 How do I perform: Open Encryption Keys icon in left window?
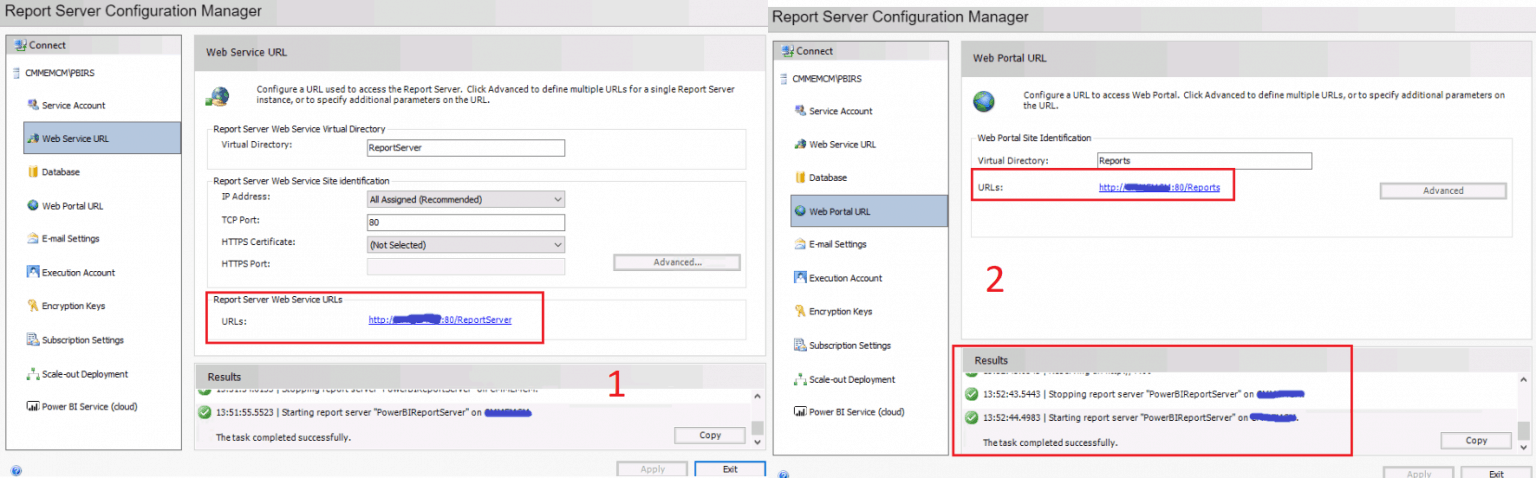33,306
